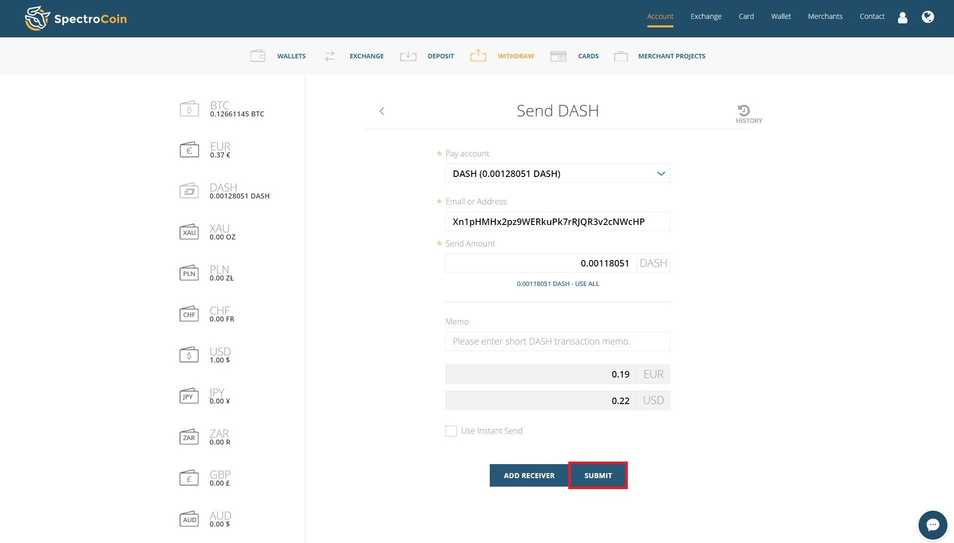The height and width of the screenshot is (543, 954).
Task: Enable Use Instant Send checkbox
Action: pos(451,431)
